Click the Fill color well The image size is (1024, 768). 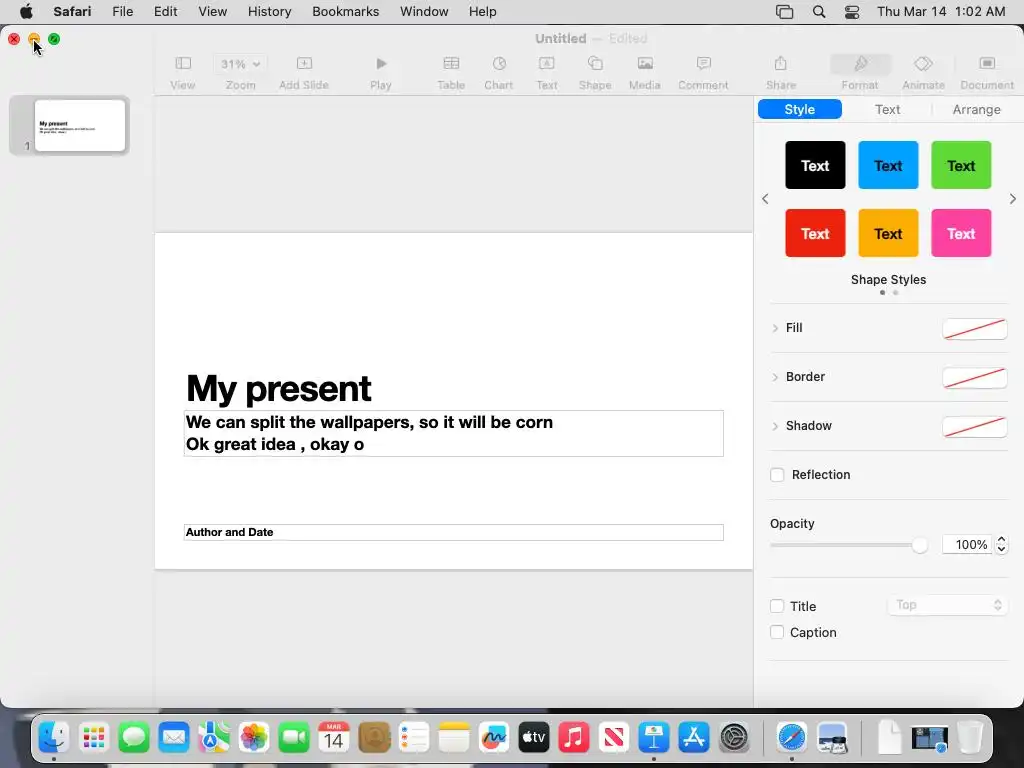974,328
